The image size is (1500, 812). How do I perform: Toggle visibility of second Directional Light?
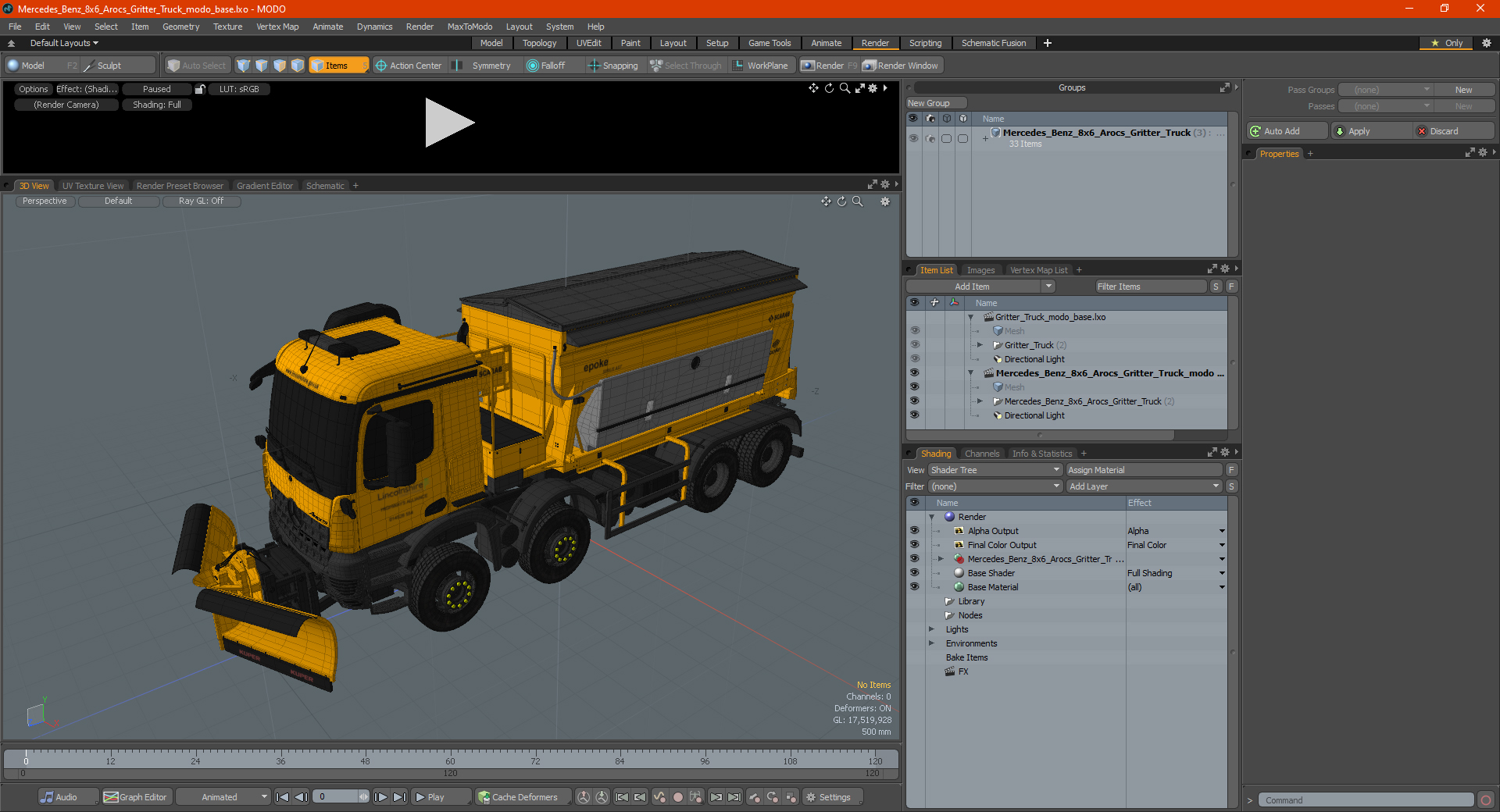(914, 415)
